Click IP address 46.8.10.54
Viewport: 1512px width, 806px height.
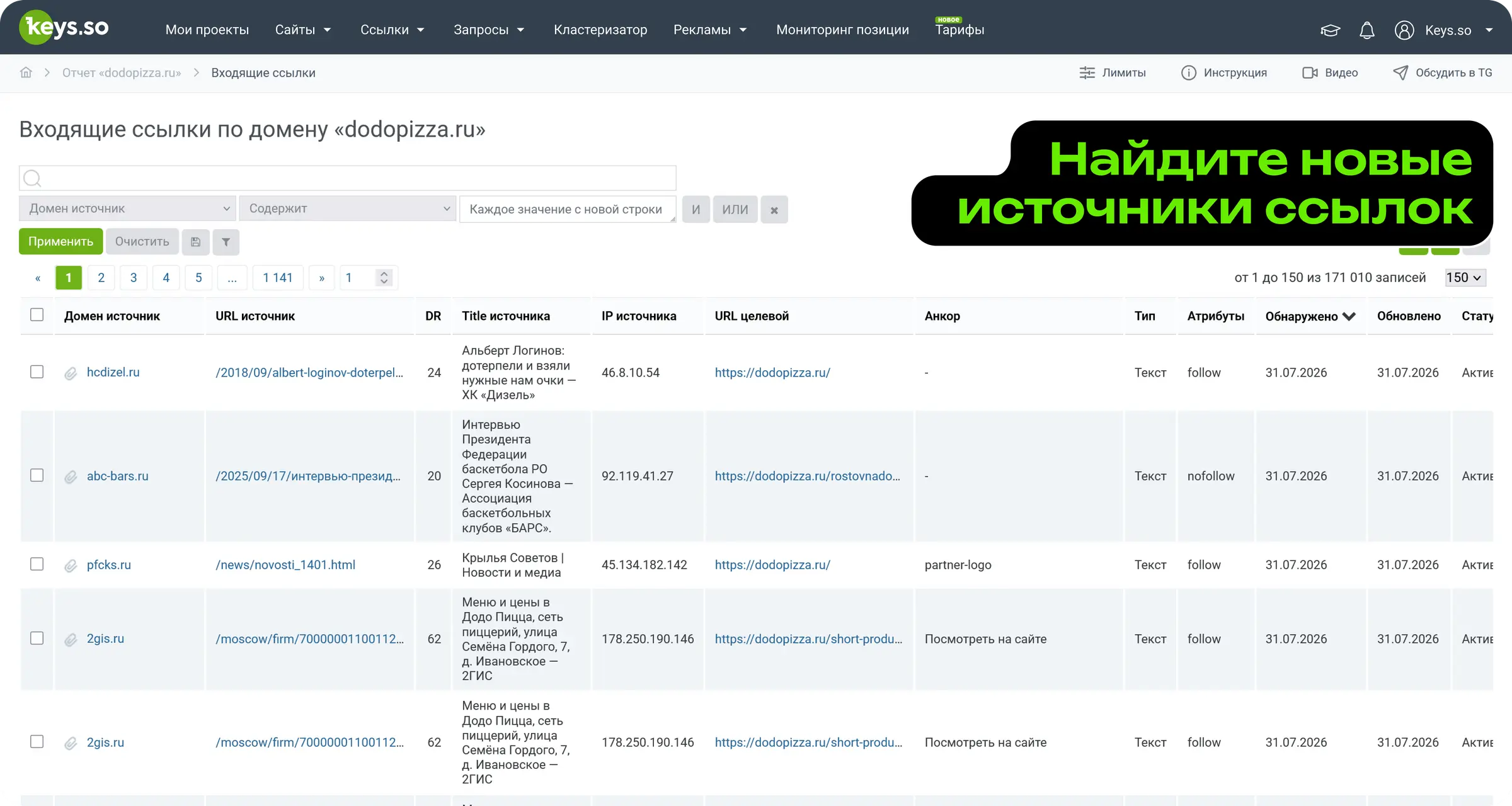tap(631, 373)
